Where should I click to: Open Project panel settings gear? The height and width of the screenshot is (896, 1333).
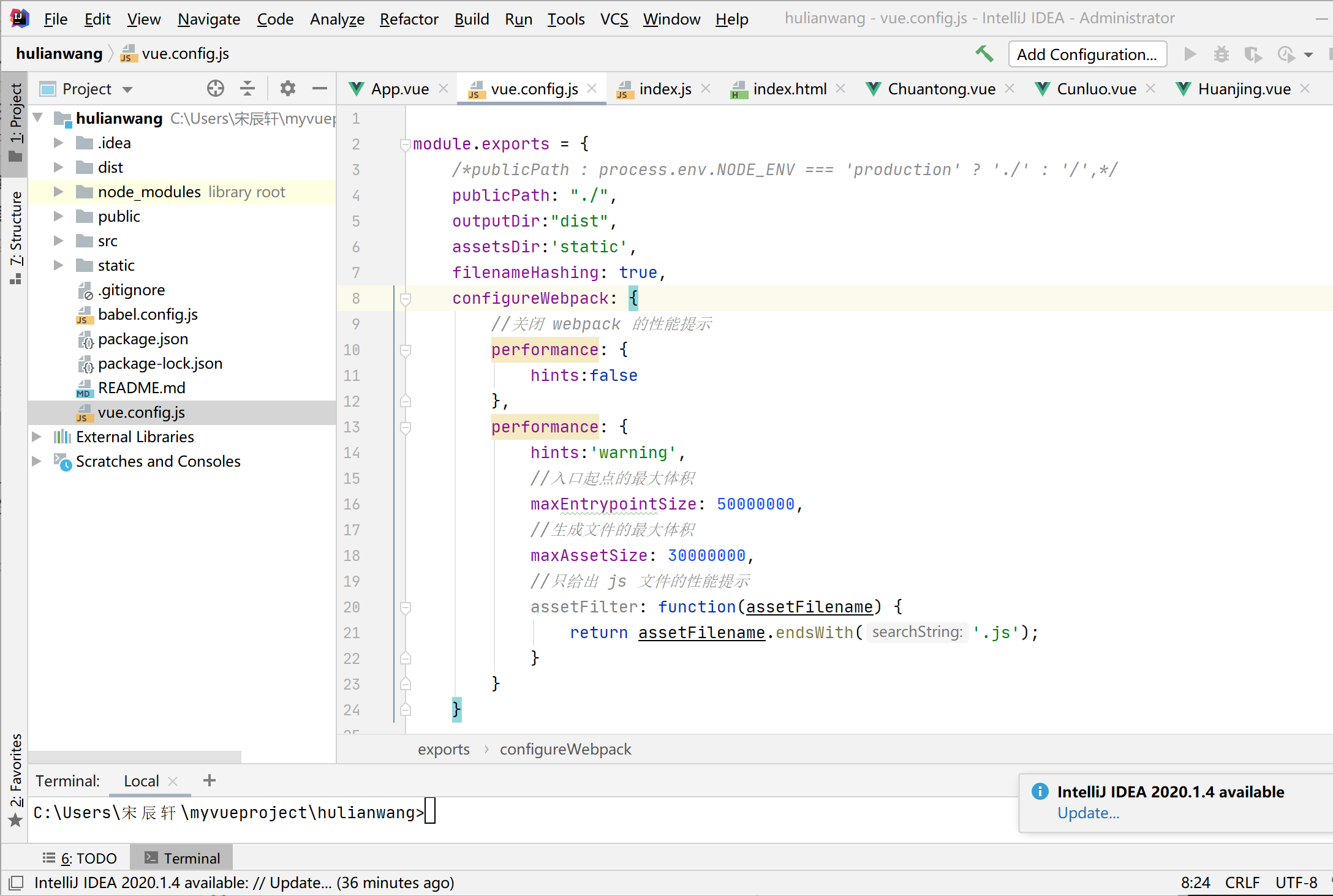tap(287, 89)
